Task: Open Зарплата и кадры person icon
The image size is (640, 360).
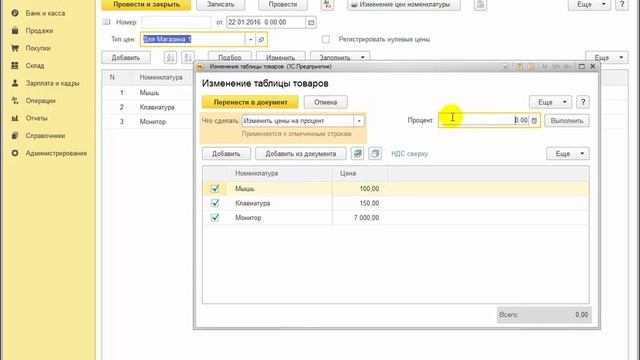Action: point(15,83)
